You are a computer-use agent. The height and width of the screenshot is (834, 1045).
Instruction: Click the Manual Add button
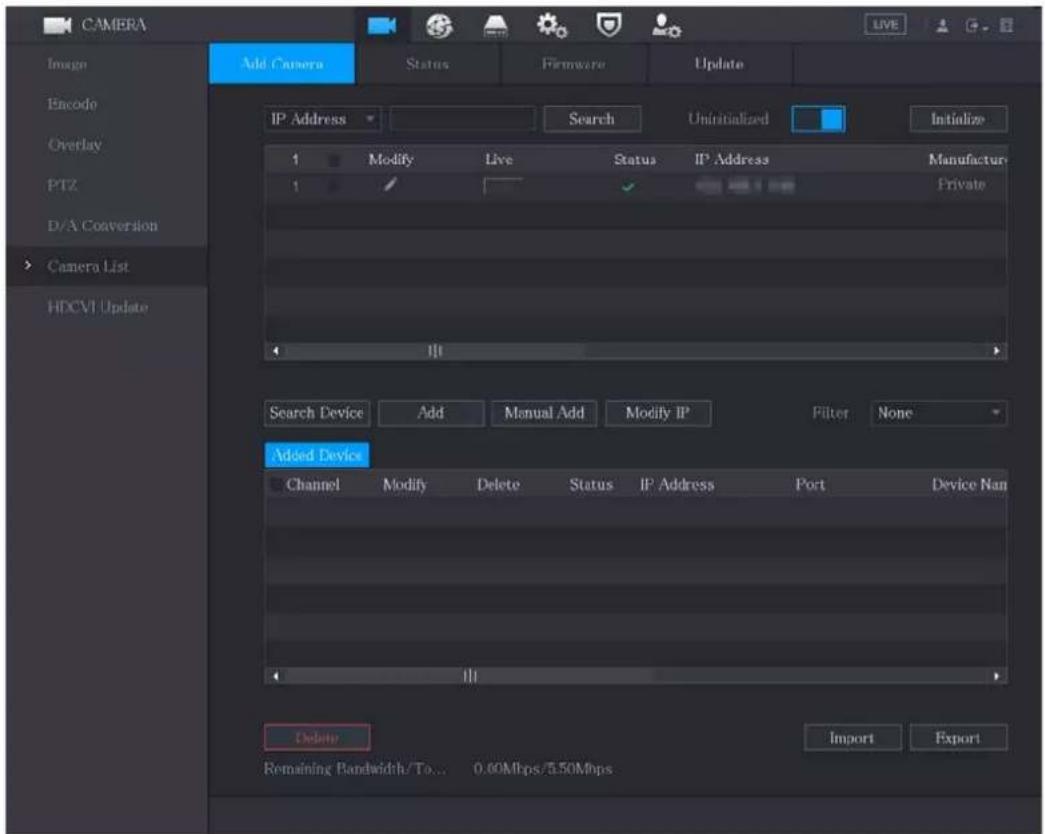[x=544, y=413]
